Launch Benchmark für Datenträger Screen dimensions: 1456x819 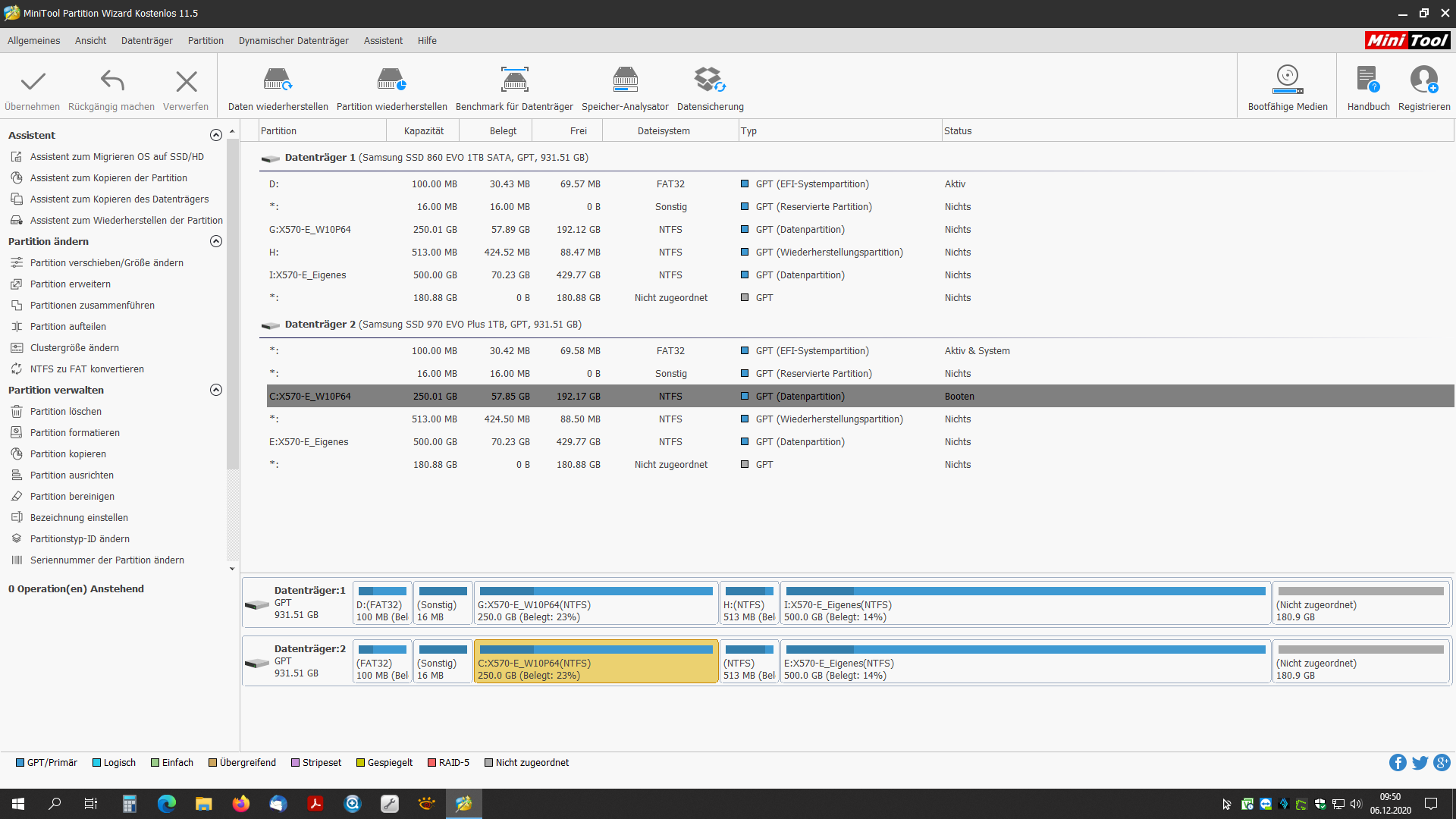[x=514, y=80]
